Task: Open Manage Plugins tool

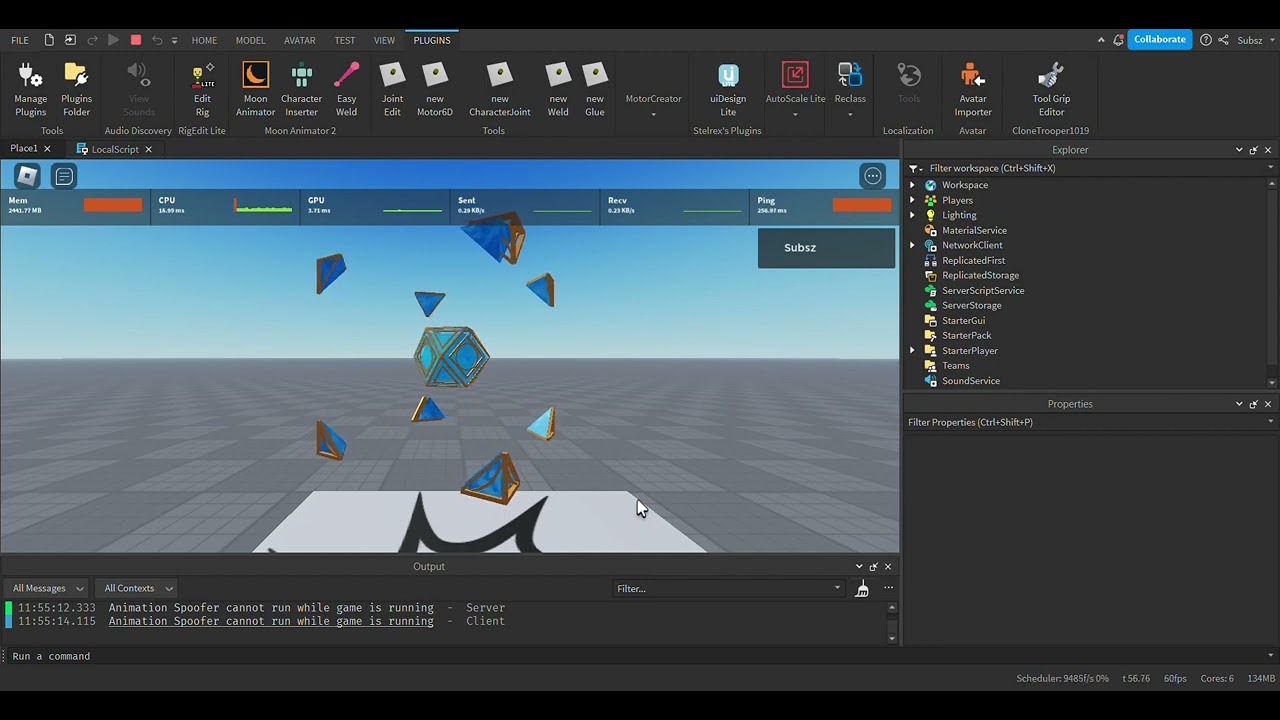Action: coord(30,90)
